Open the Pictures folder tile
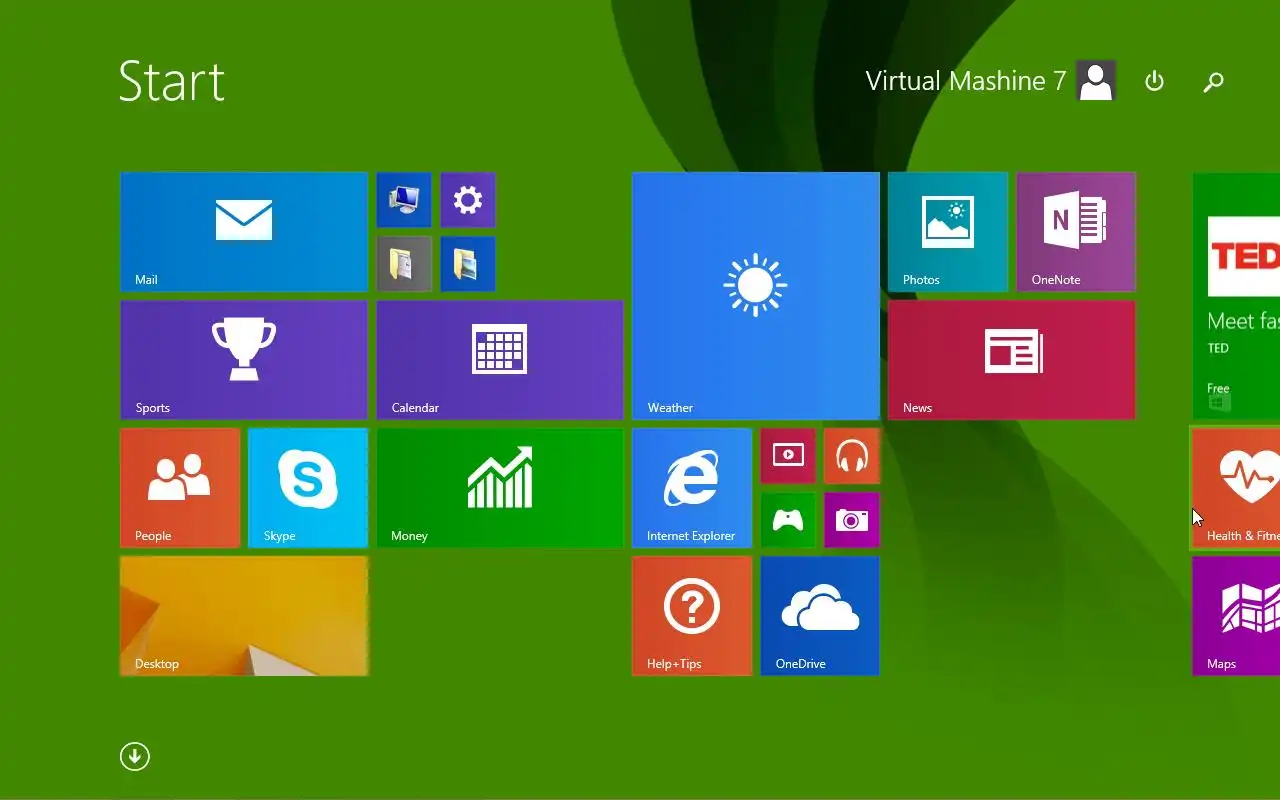This screenshot has height=800, width=1280. pyautogui.click(x=468, y=264)
